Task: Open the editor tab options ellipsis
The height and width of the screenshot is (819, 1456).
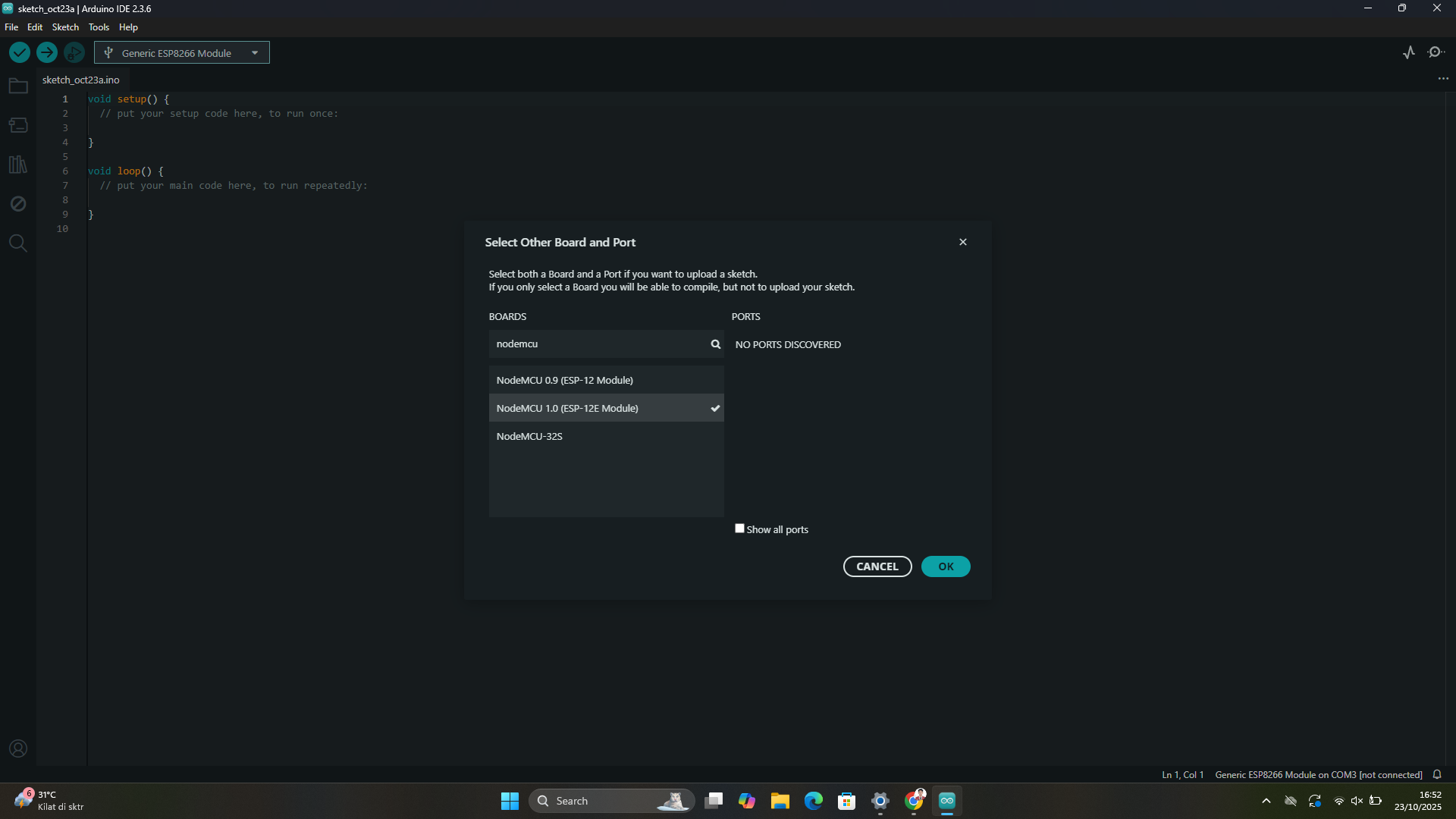Action: (x=1443, y=79)
